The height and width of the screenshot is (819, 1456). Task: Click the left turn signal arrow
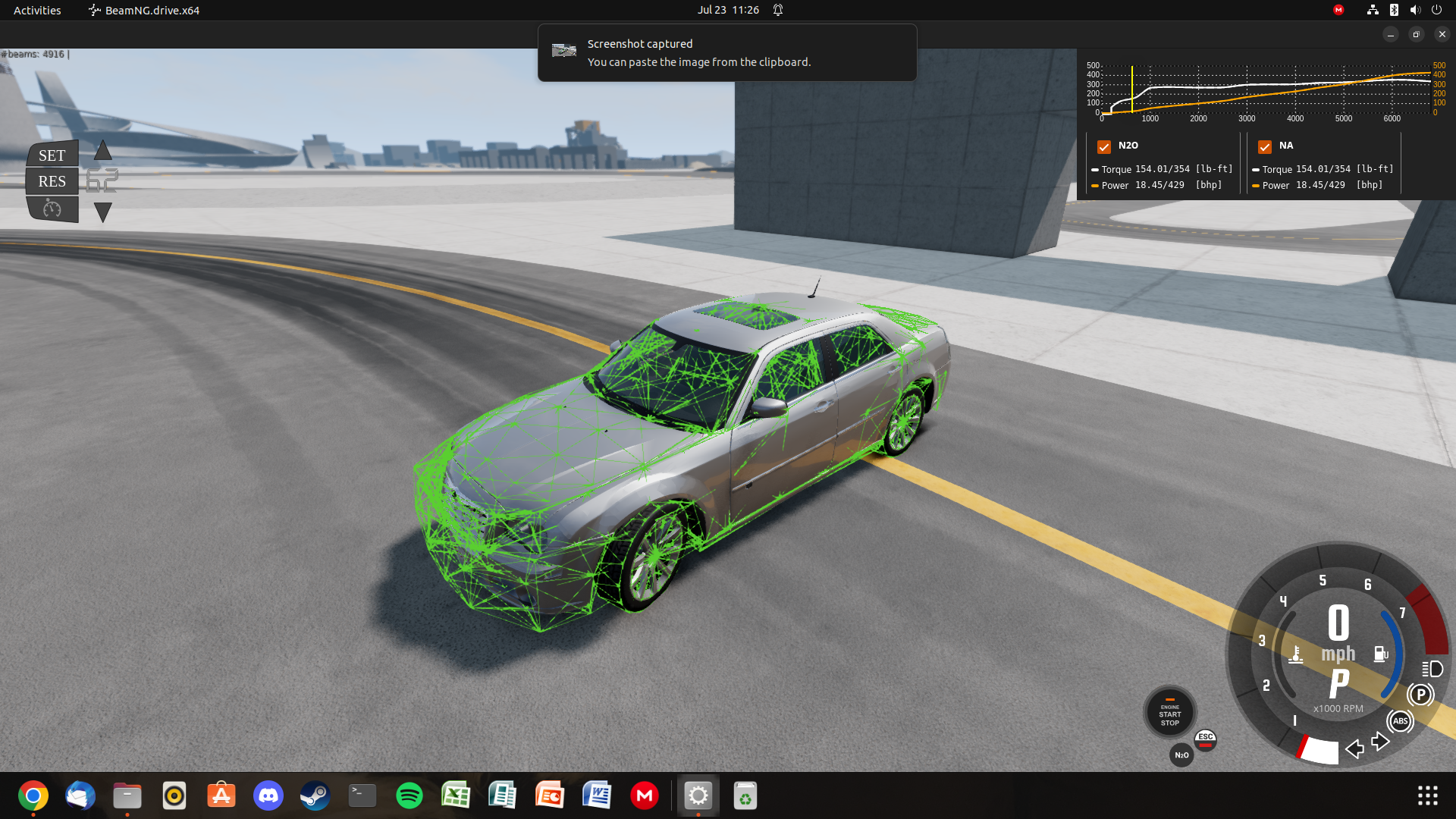click(x=1354, y=749)
